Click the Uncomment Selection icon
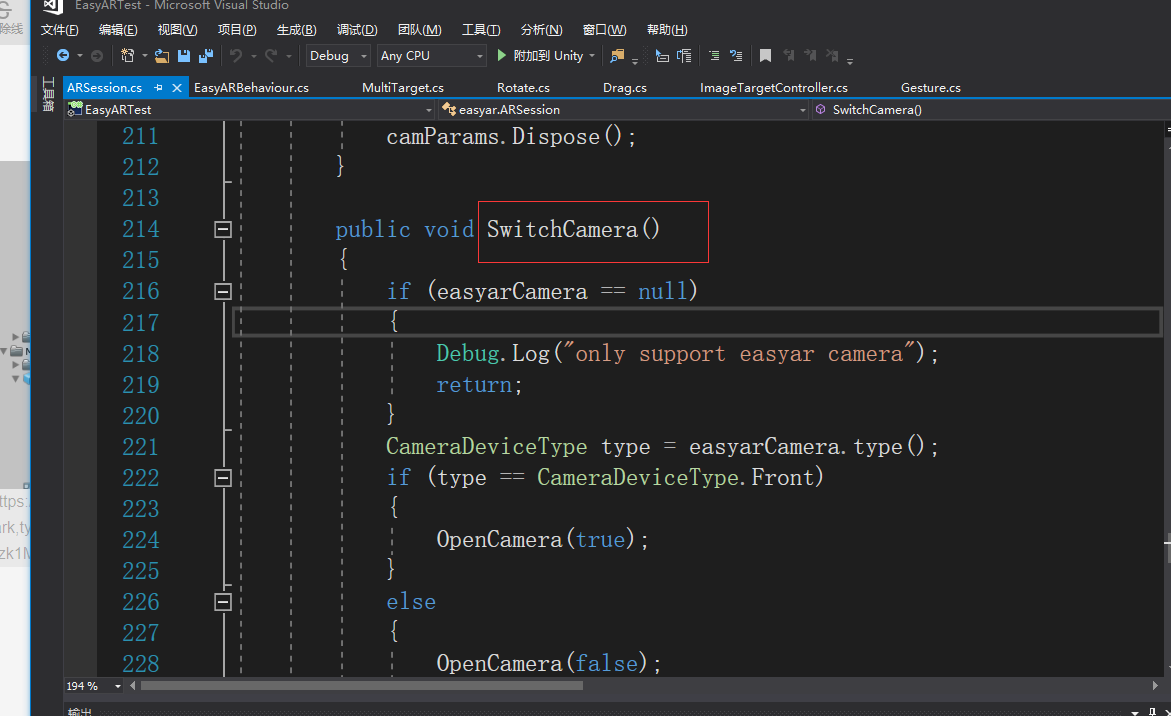The width and height of the screenshot is (1171, 716). pos(736,55)
